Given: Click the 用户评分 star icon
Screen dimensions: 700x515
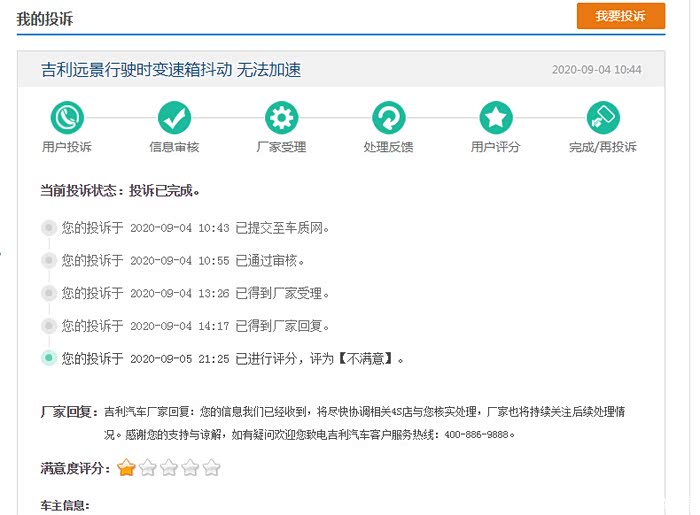Looking at the screenshot, I should coord(496,118).
